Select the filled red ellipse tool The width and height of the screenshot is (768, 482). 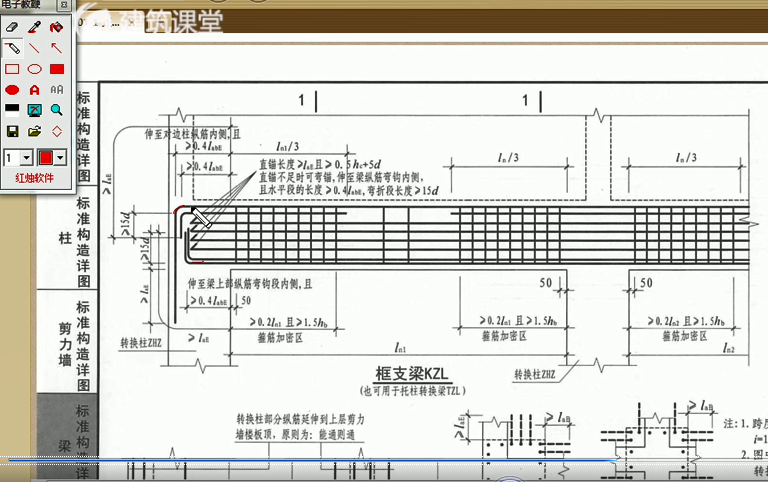point(12,90)
